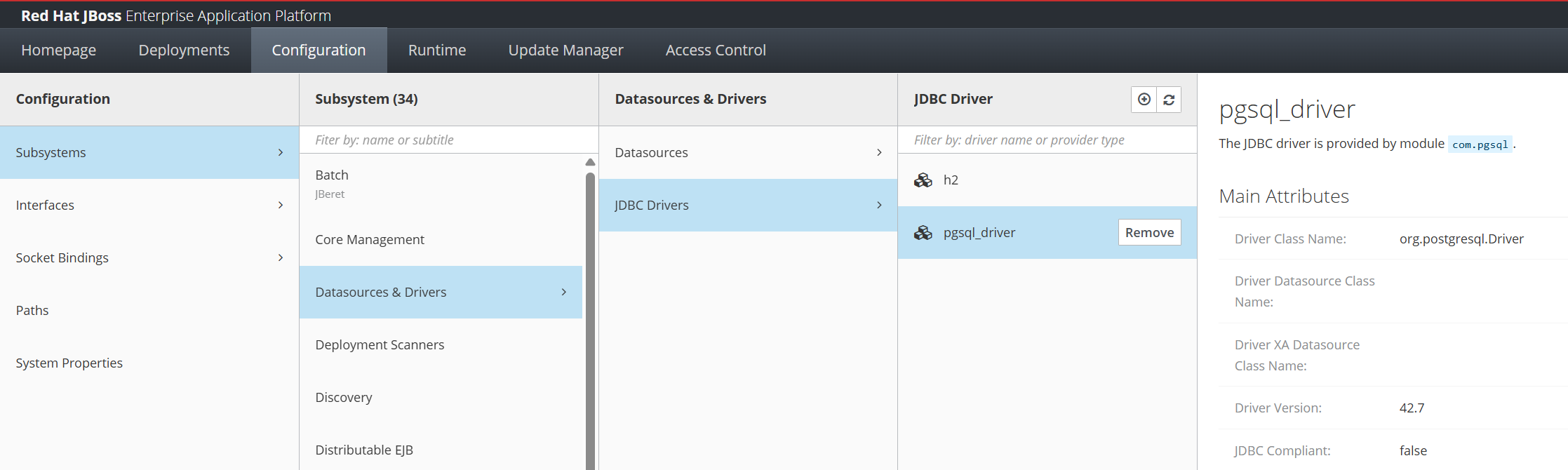Click the JDBC Driver column header
Image resolution: width=1568 pixels, height=470 pixels.
[953, 99]
